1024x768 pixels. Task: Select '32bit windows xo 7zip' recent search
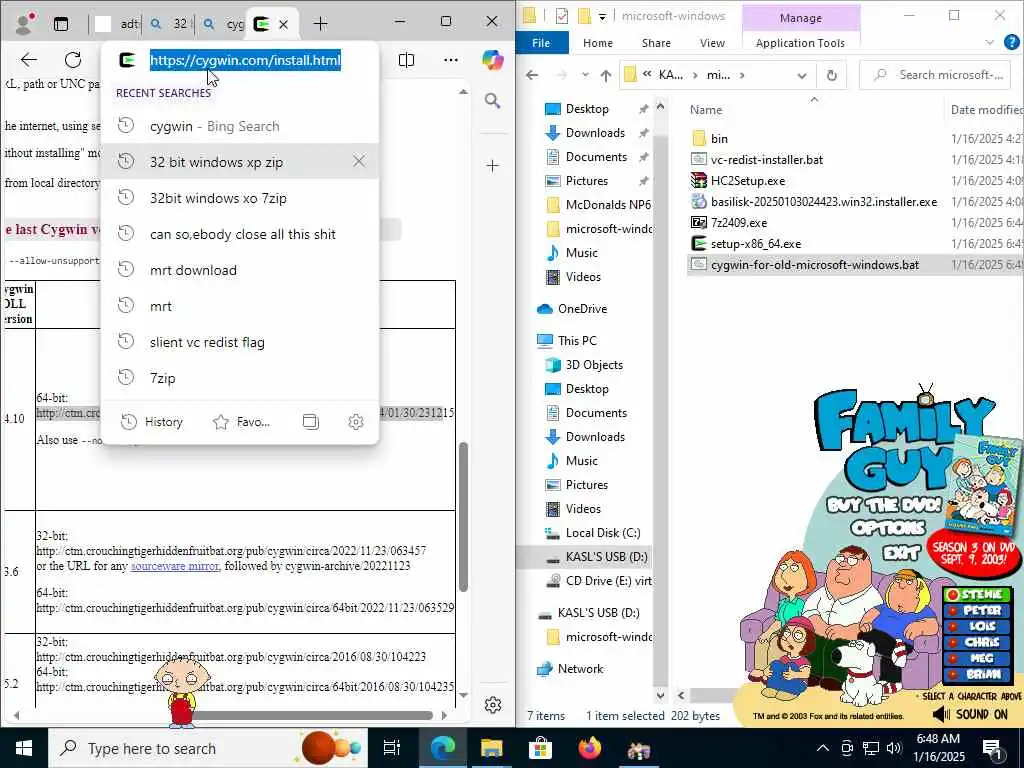click(240, 198)
